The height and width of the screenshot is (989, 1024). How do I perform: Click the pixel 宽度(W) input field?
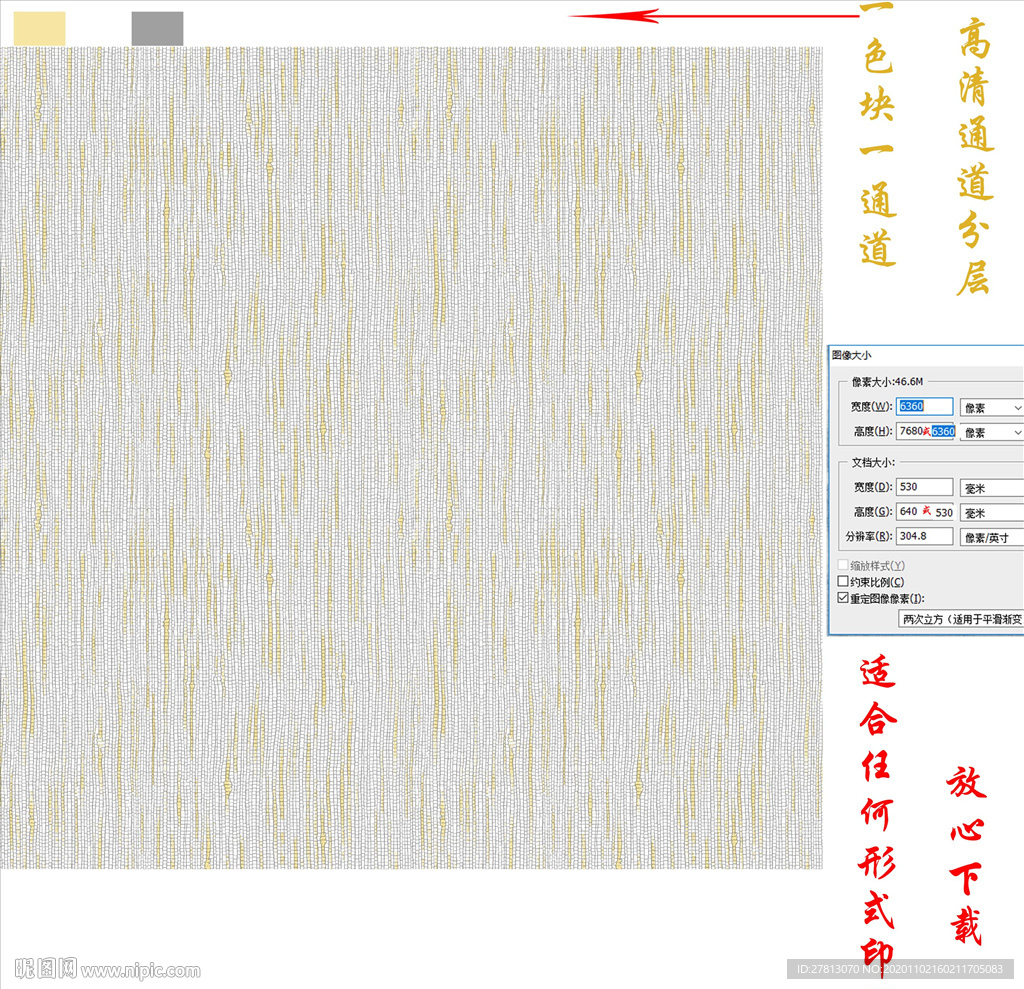pyautogui.click(x=924, y=406)
